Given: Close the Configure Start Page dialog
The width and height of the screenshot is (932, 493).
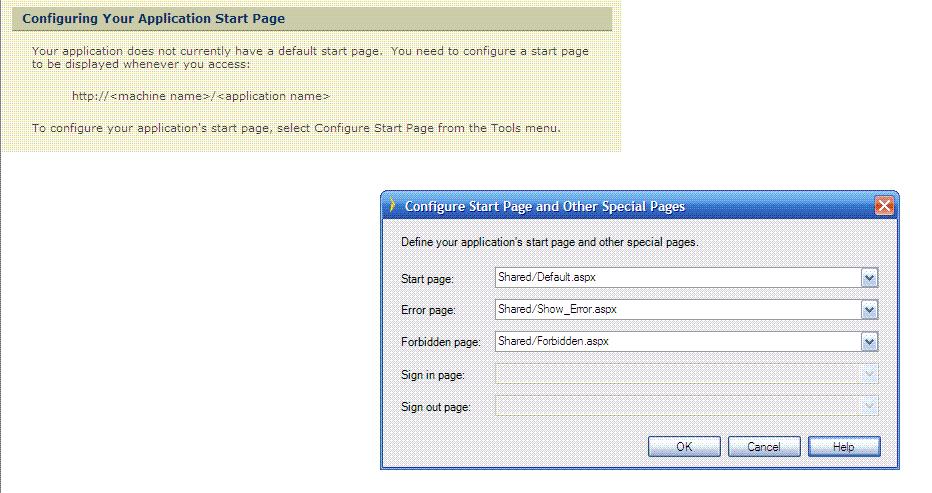Looking at the screenshot, I should click(x=884, y=206).
